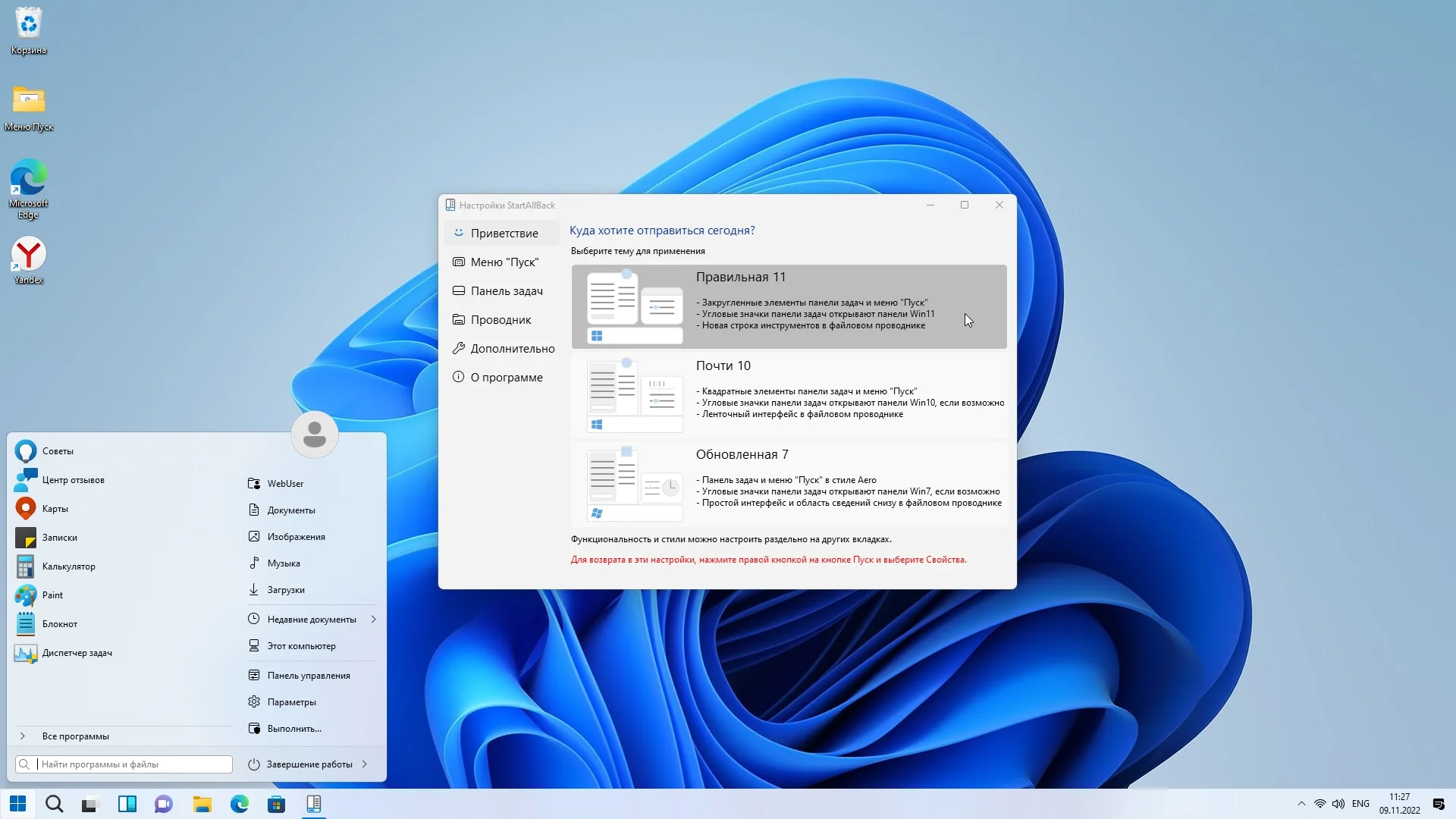Click the Найти программы и файлы search field

[133, 764]
